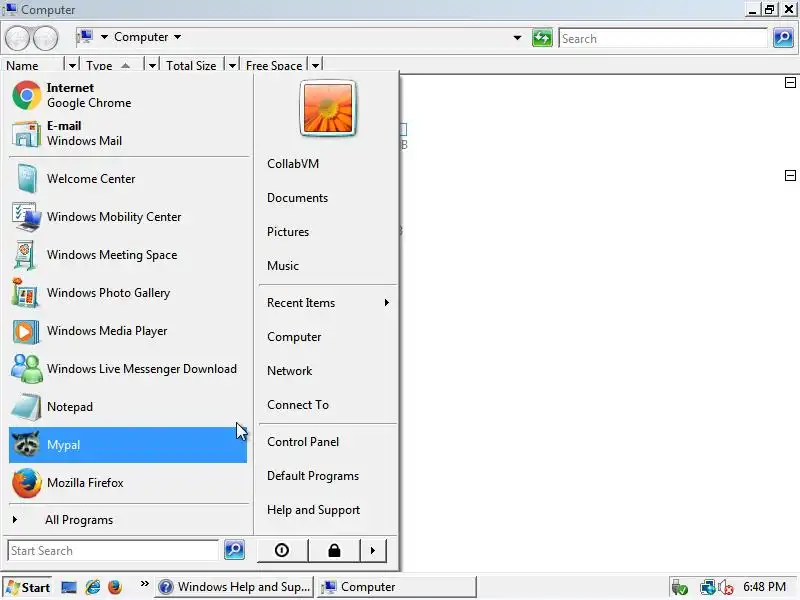Switch to Windows Help and Support taskbar button
The image size is (800, 600).
(235, 587)
